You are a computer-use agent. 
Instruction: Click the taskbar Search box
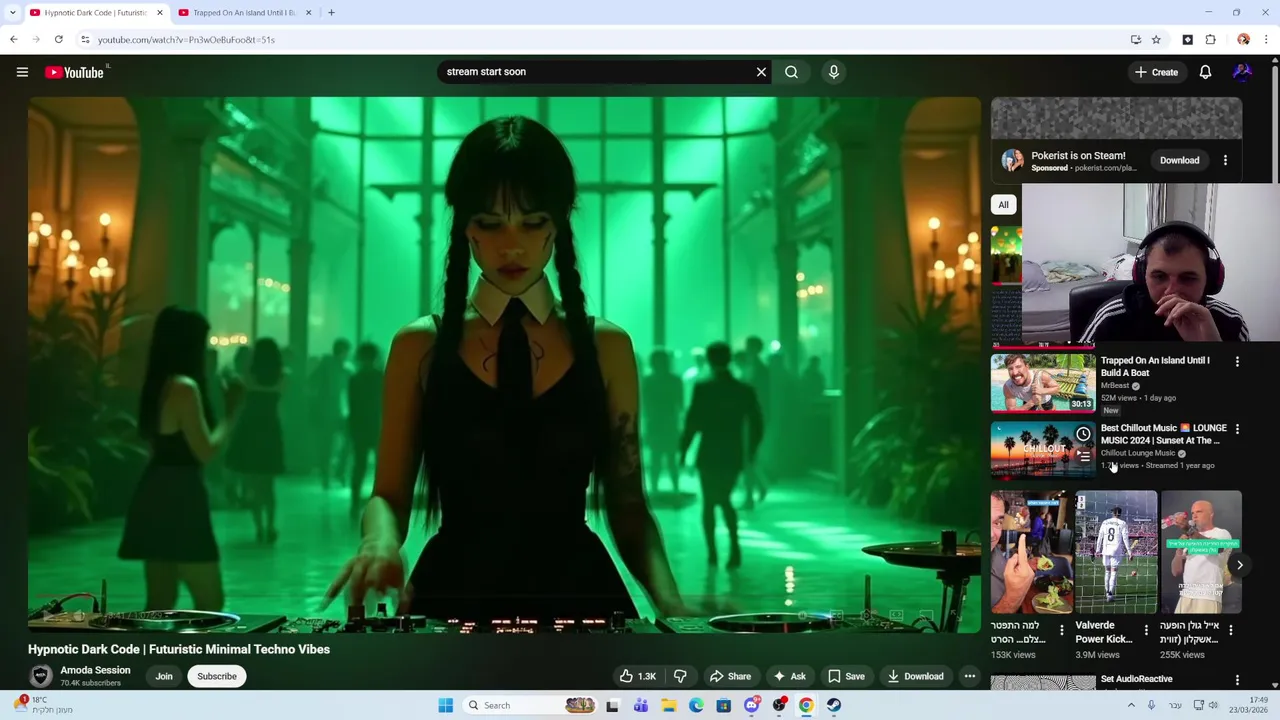click(532, 705)
